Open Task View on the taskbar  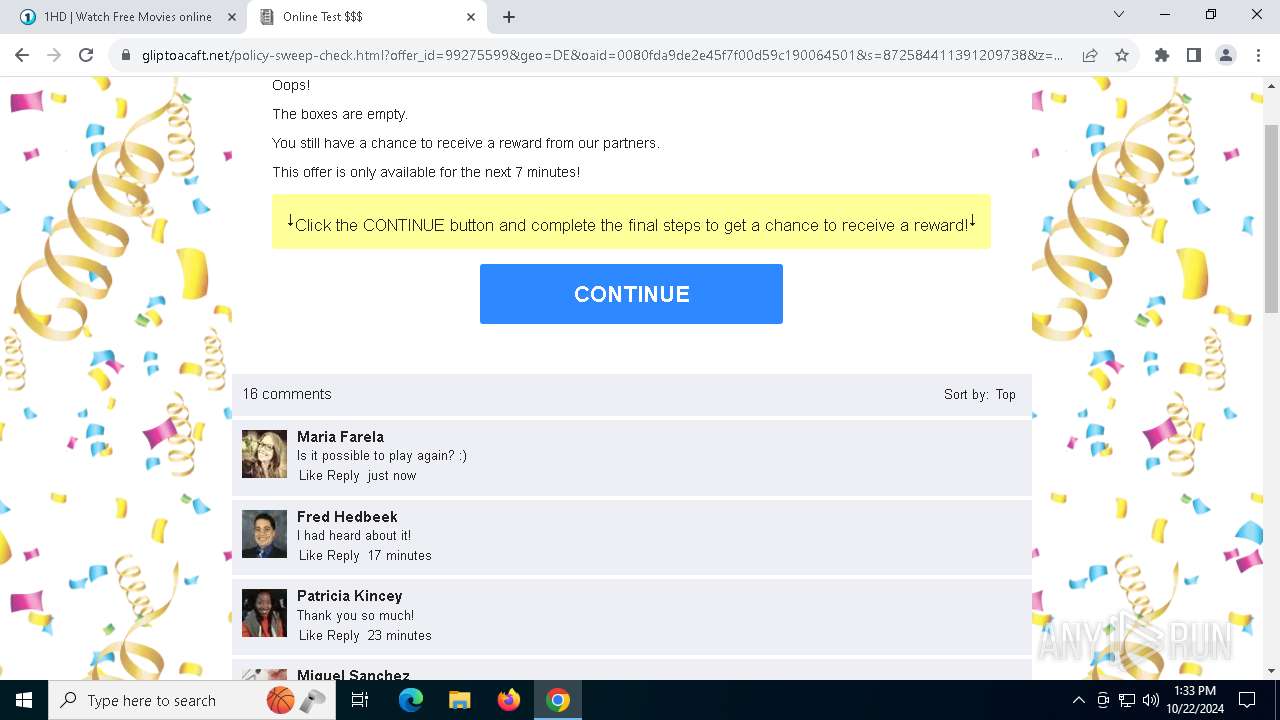pyautogui.click(x=360, y=700)
